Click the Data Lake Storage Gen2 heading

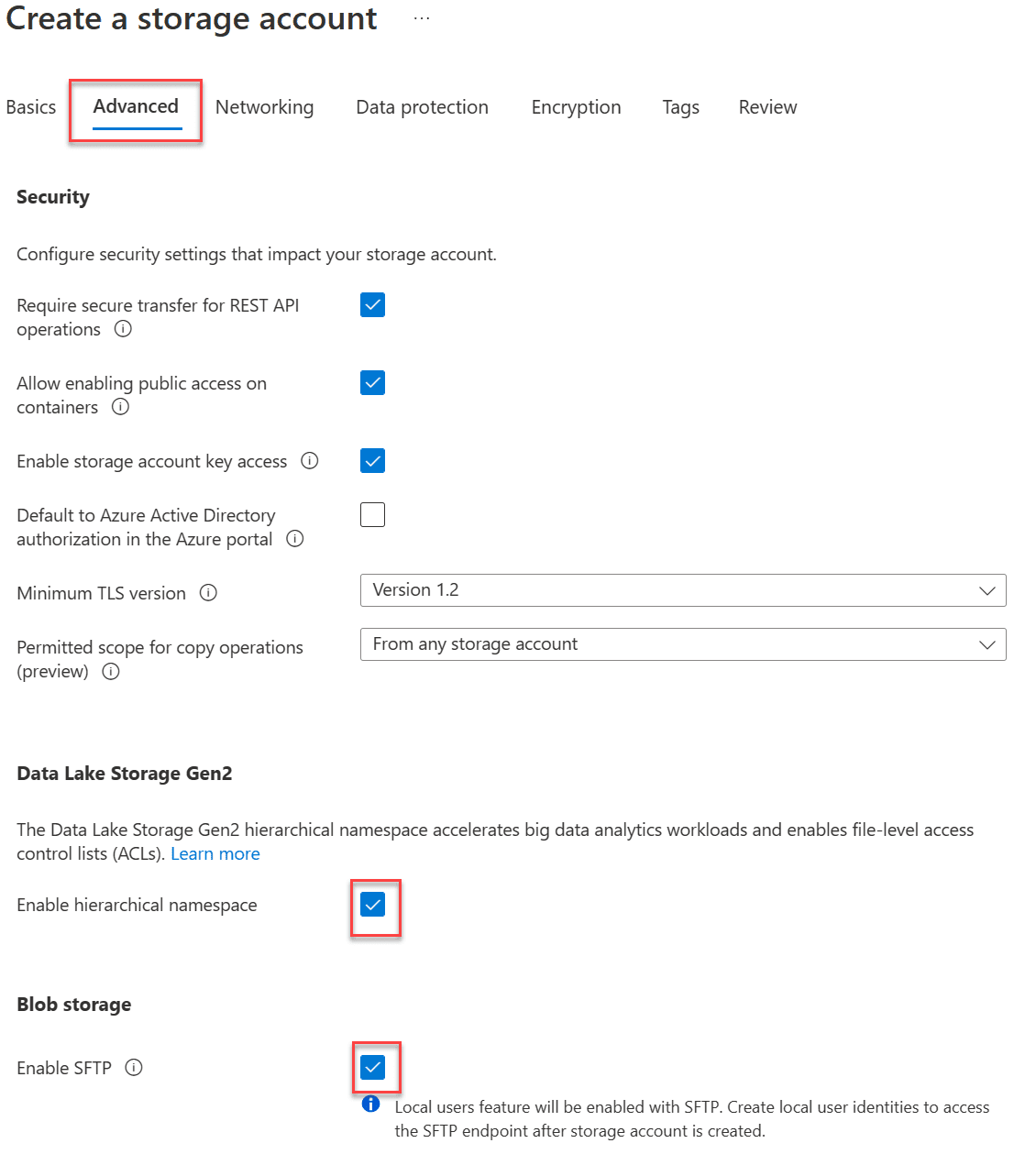pos(125,774)
